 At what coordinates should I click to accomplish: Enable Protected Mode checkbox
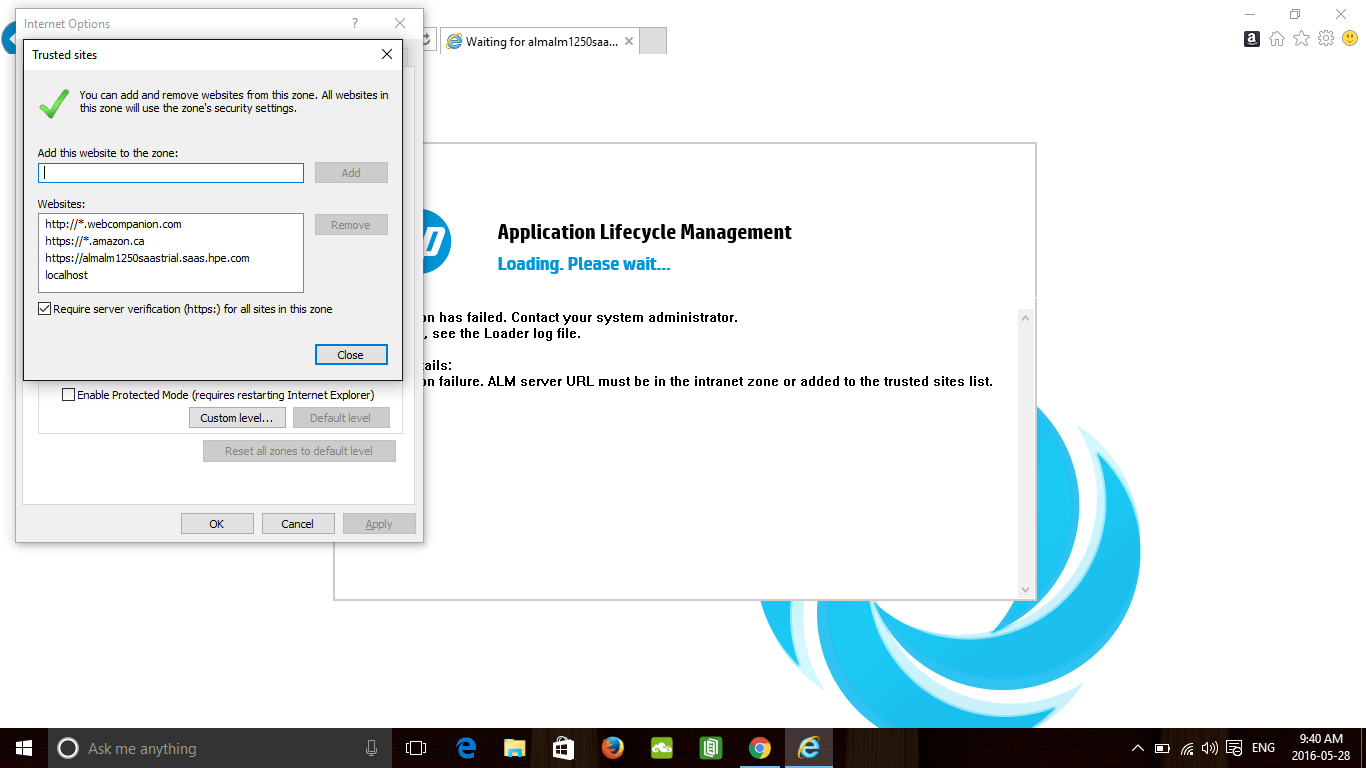68,394
